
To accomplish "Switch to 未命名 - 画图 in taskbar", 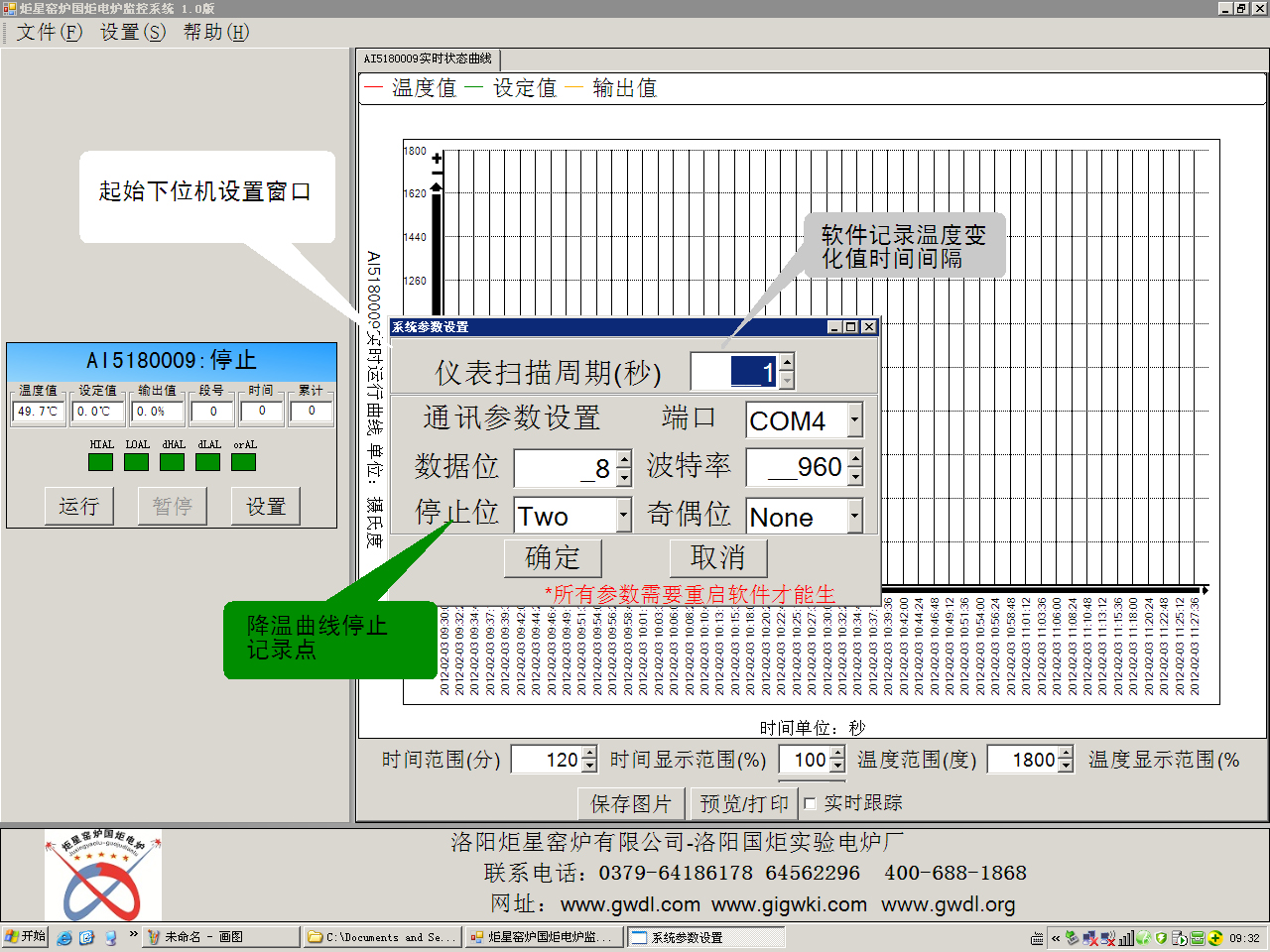I will pyautogui.click(x=221, y=937).
